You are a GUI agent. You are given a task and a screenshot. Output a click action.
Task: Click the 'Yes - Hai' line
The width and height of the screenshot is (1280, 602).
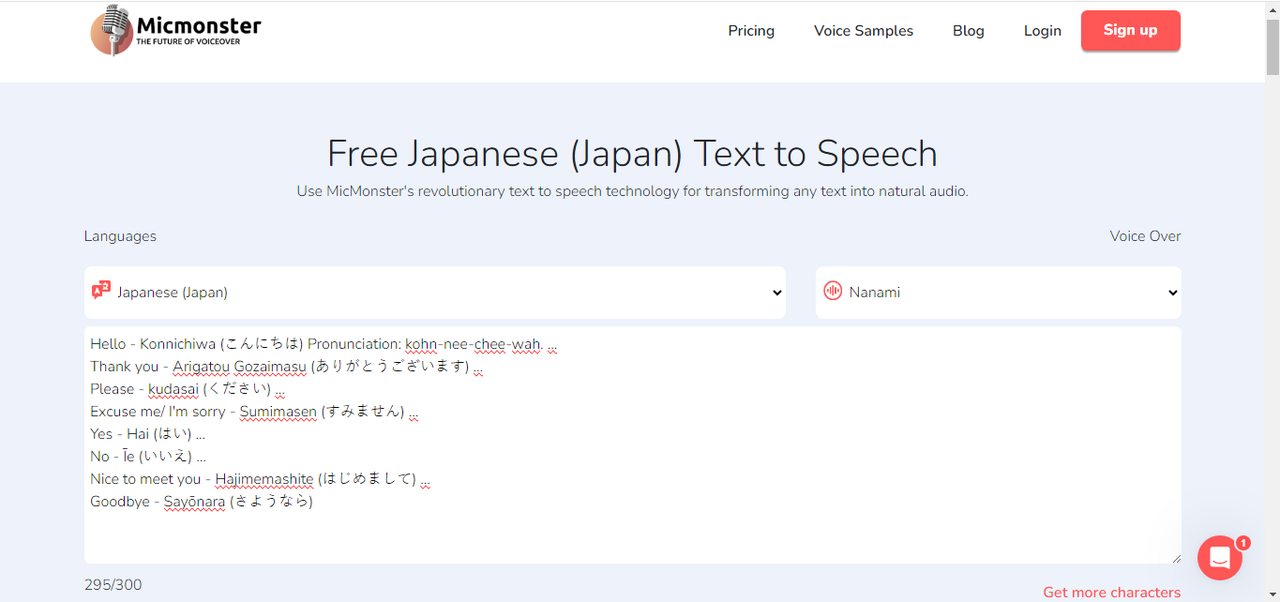click(x=148, y=434)
